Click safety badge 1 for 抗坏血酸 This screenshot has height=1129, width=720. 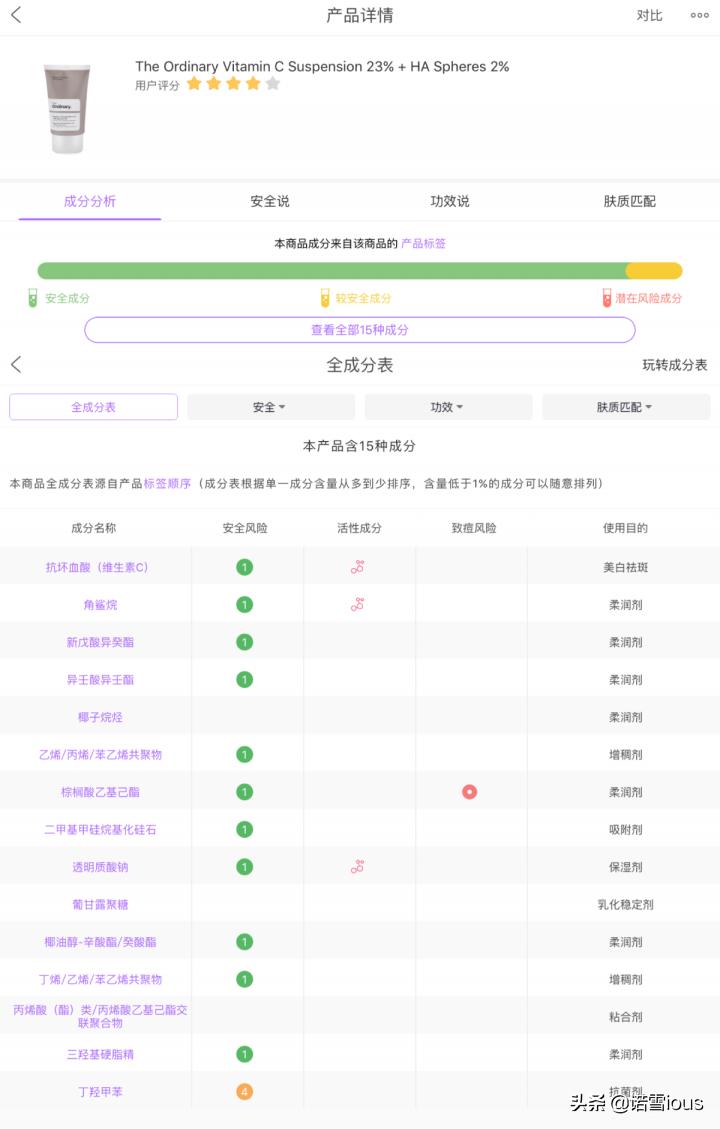pyautogui.click(x=245, y=567)
